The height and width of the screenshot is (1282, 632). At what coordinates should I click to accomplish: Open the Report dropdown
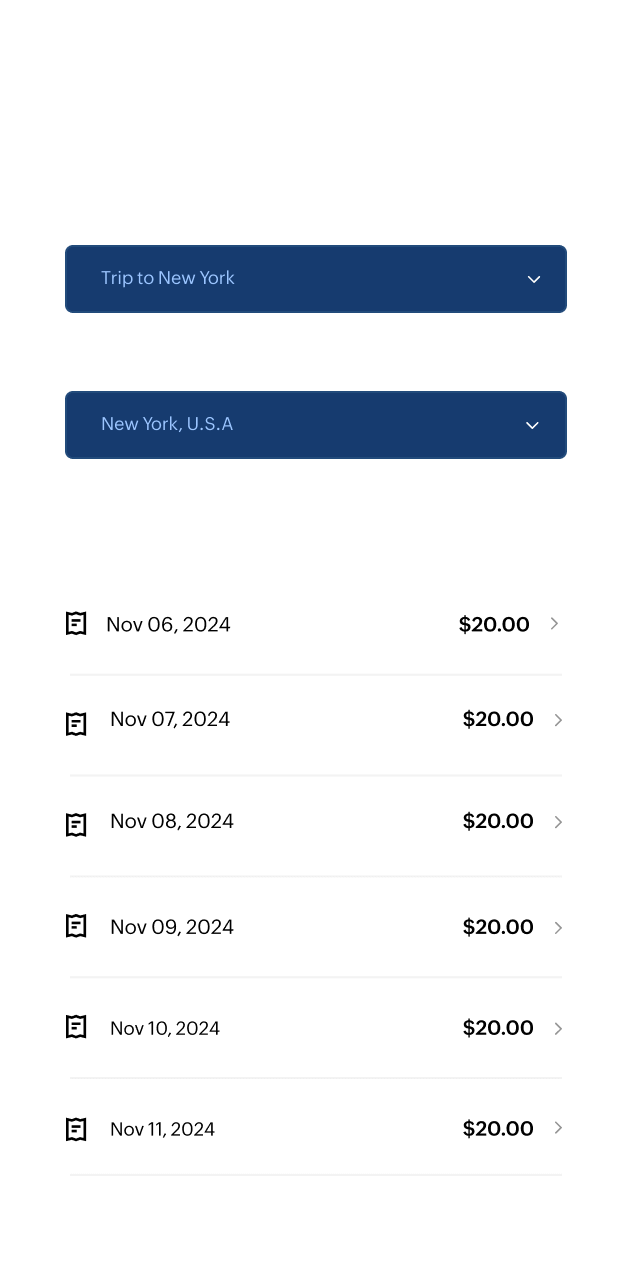click(316, 279)
